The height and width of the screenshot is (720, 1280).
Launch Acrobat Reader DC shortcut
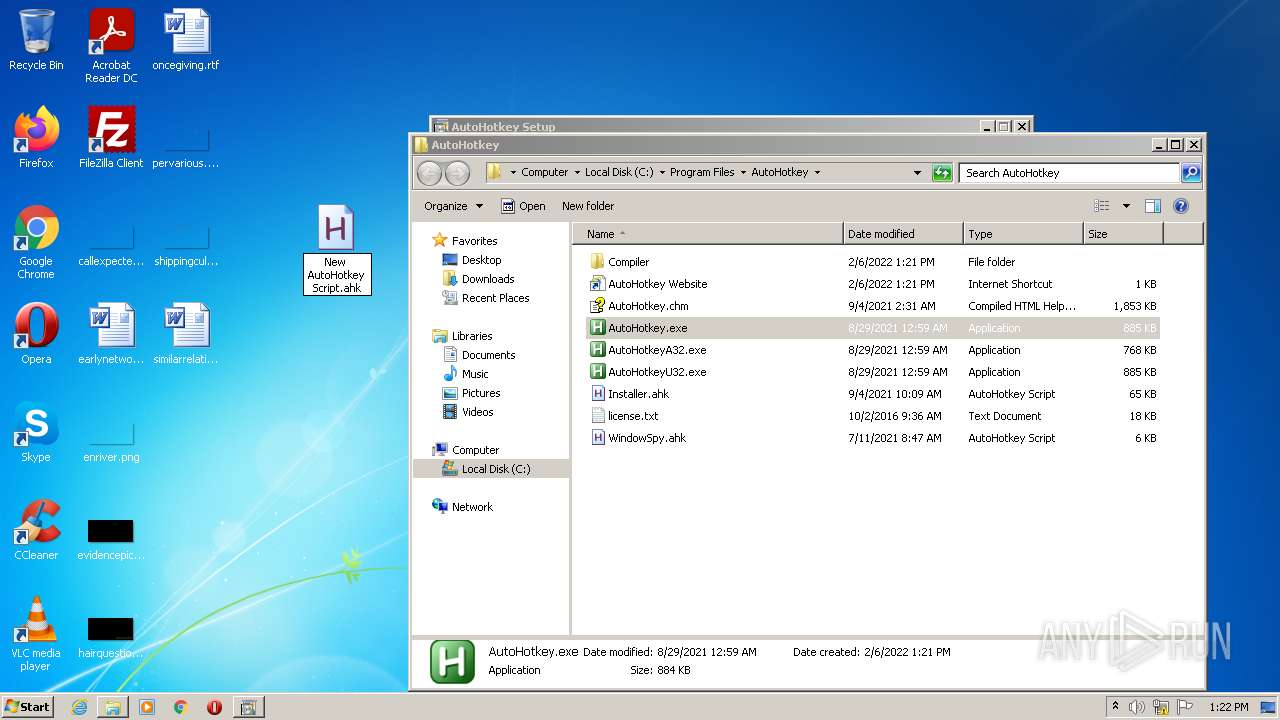click(111, 46)
